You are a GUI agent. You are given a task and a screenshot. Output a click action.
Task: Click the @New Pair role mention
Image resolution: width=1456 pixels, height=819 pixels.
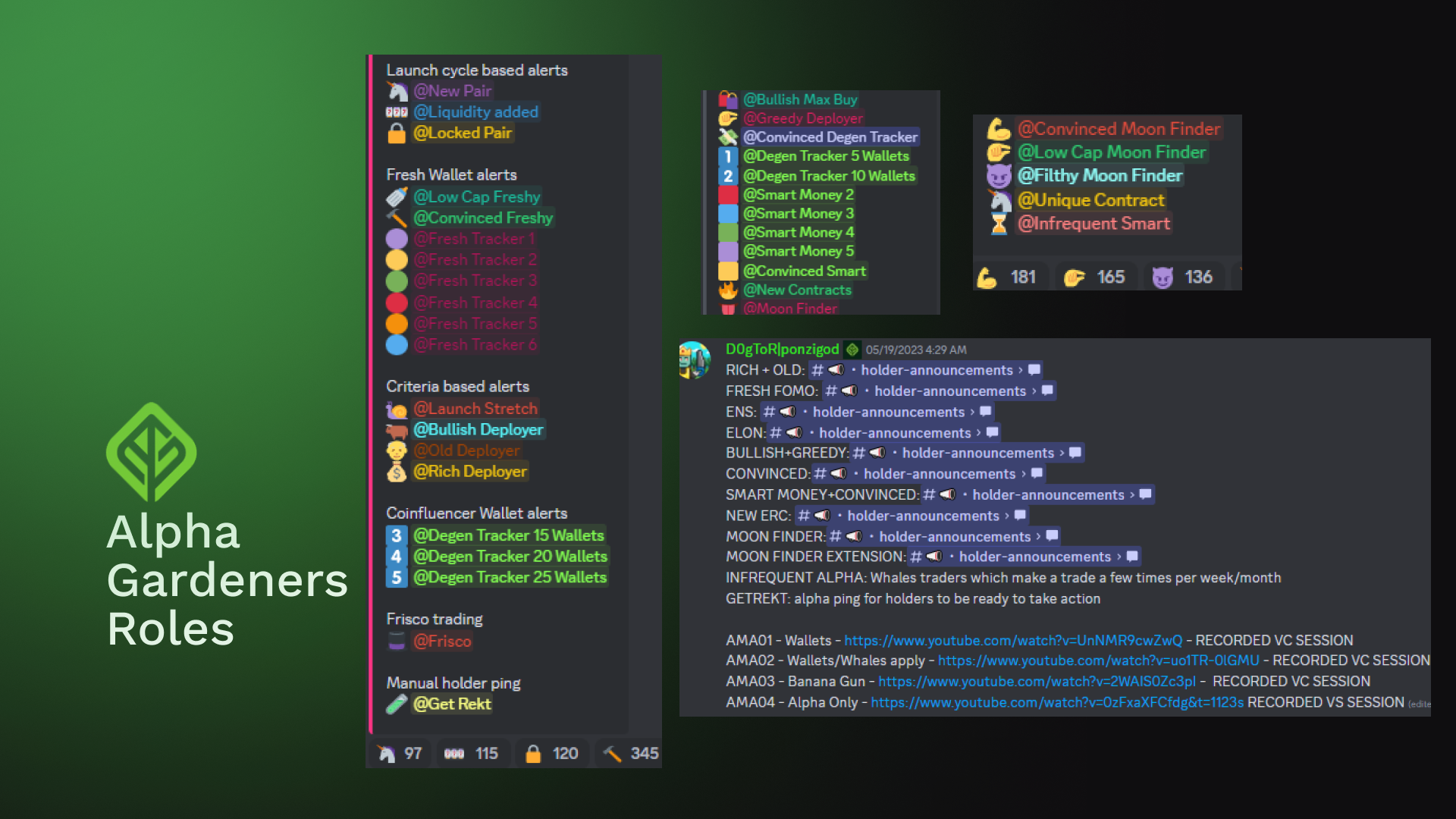tap(452, 91)
